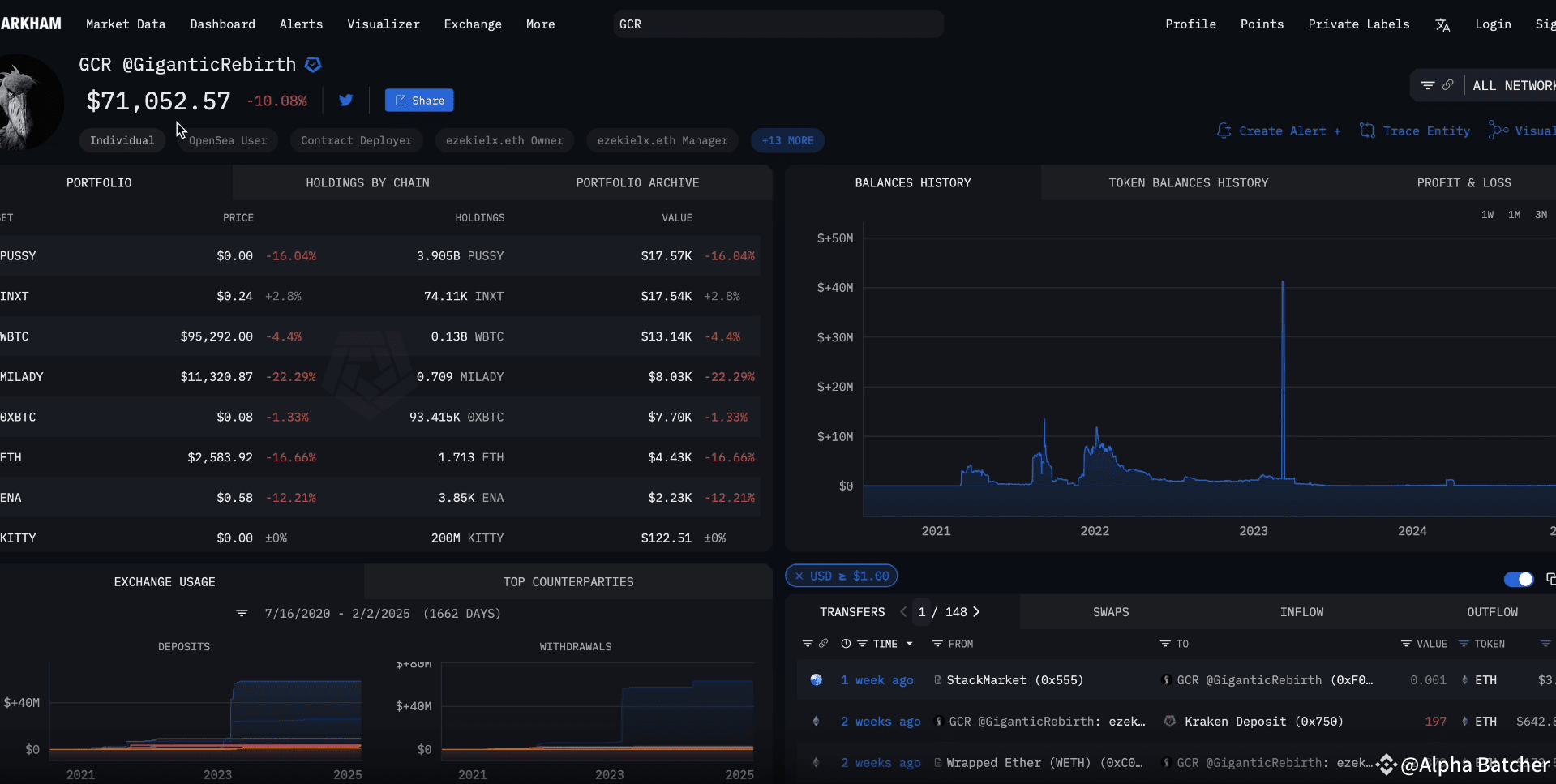The height and width of the screenshot is (784, 1556).
Task: Open the TIME sort dropdown arrow
Action: 910,644
